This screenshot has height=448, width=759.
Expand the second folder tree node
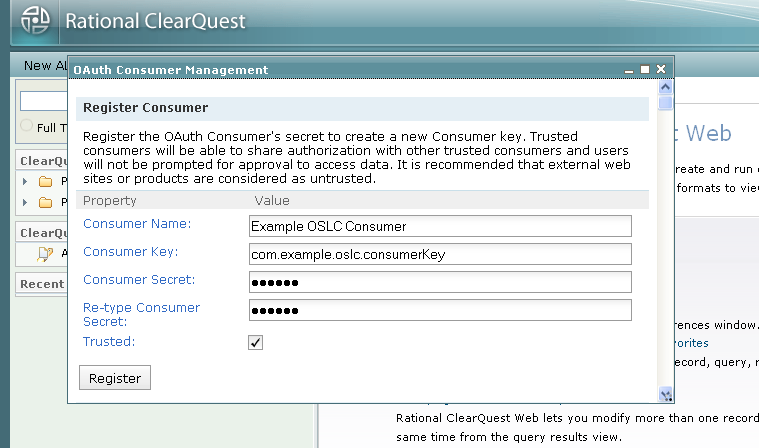25,202
